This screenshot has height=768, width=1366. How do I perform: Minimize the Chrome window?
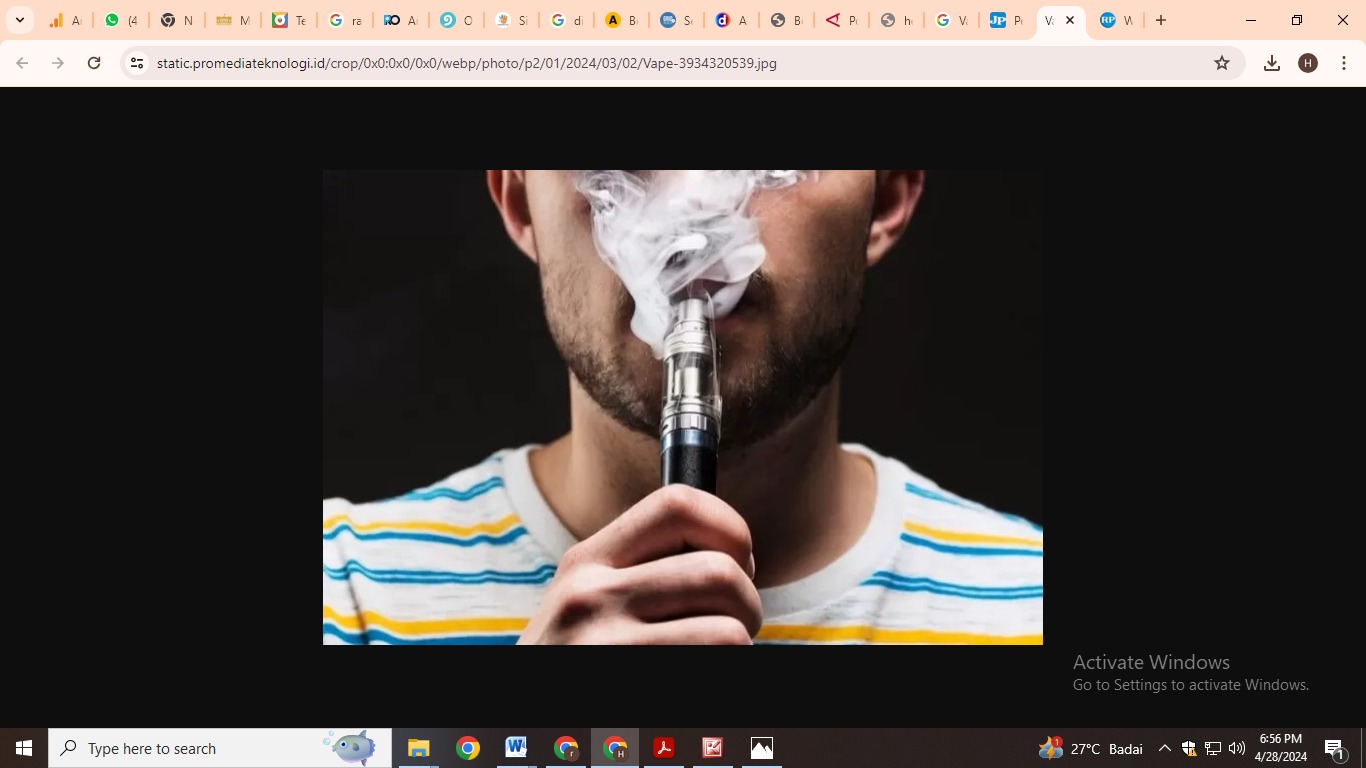1251,20
